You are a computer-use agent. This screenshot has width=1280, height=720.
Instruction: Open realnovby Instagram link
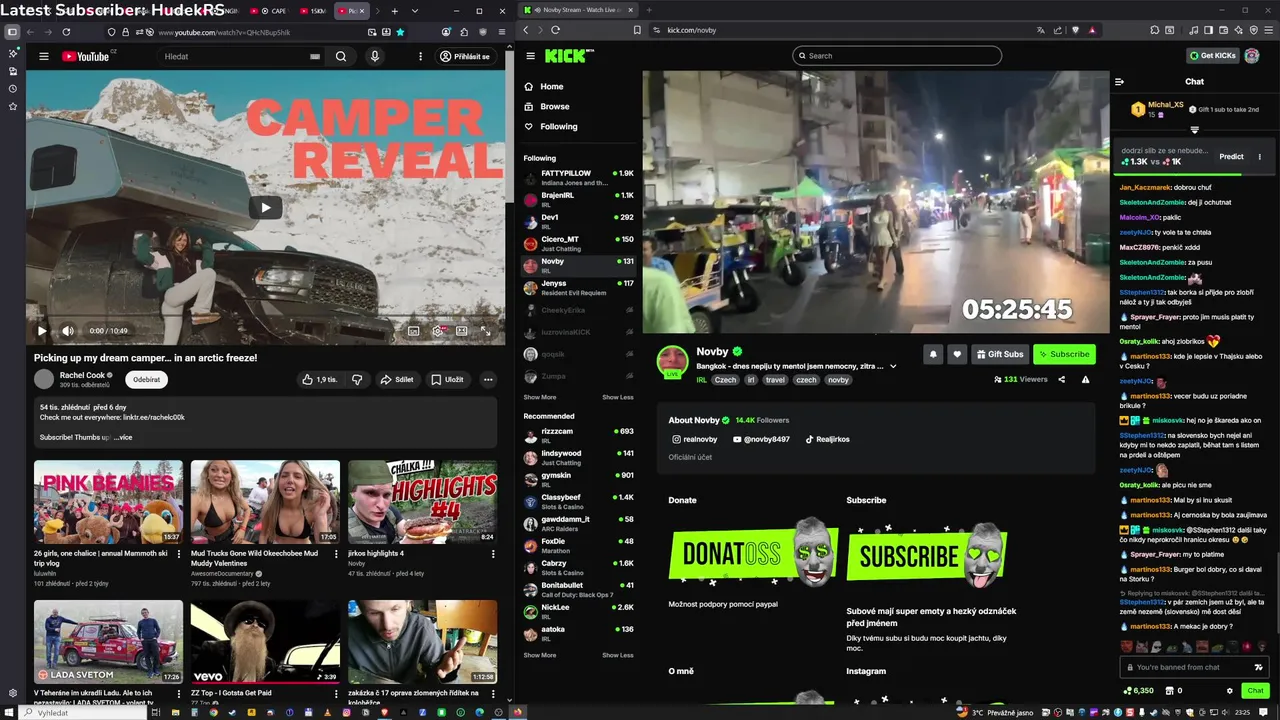(695, 439)
